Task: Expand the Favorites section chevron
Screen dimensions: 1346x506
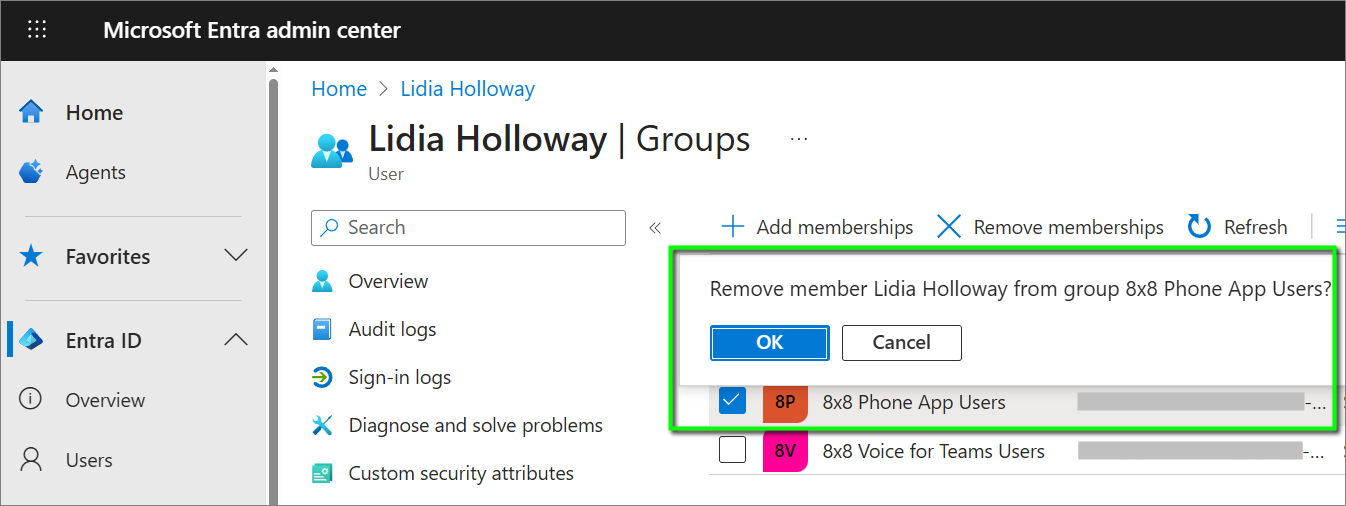Action: click(x=236, y=256)
